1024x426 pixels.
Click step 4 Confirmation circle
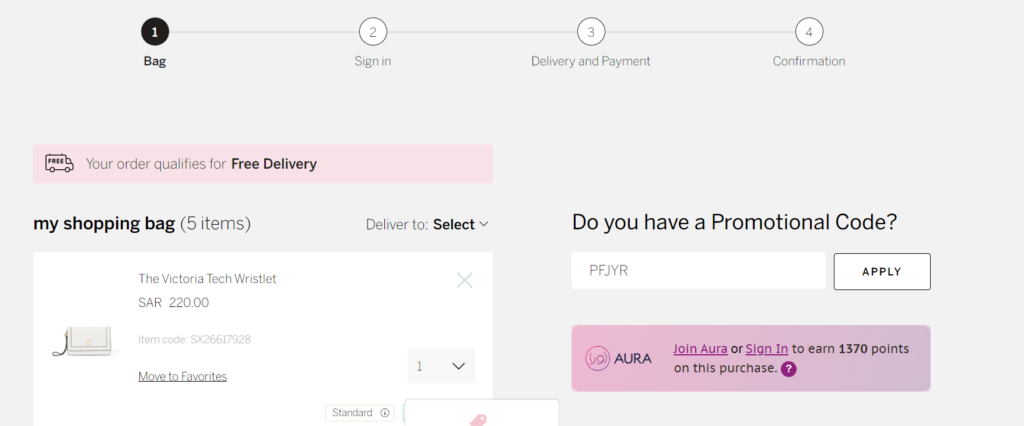point(809,32)
